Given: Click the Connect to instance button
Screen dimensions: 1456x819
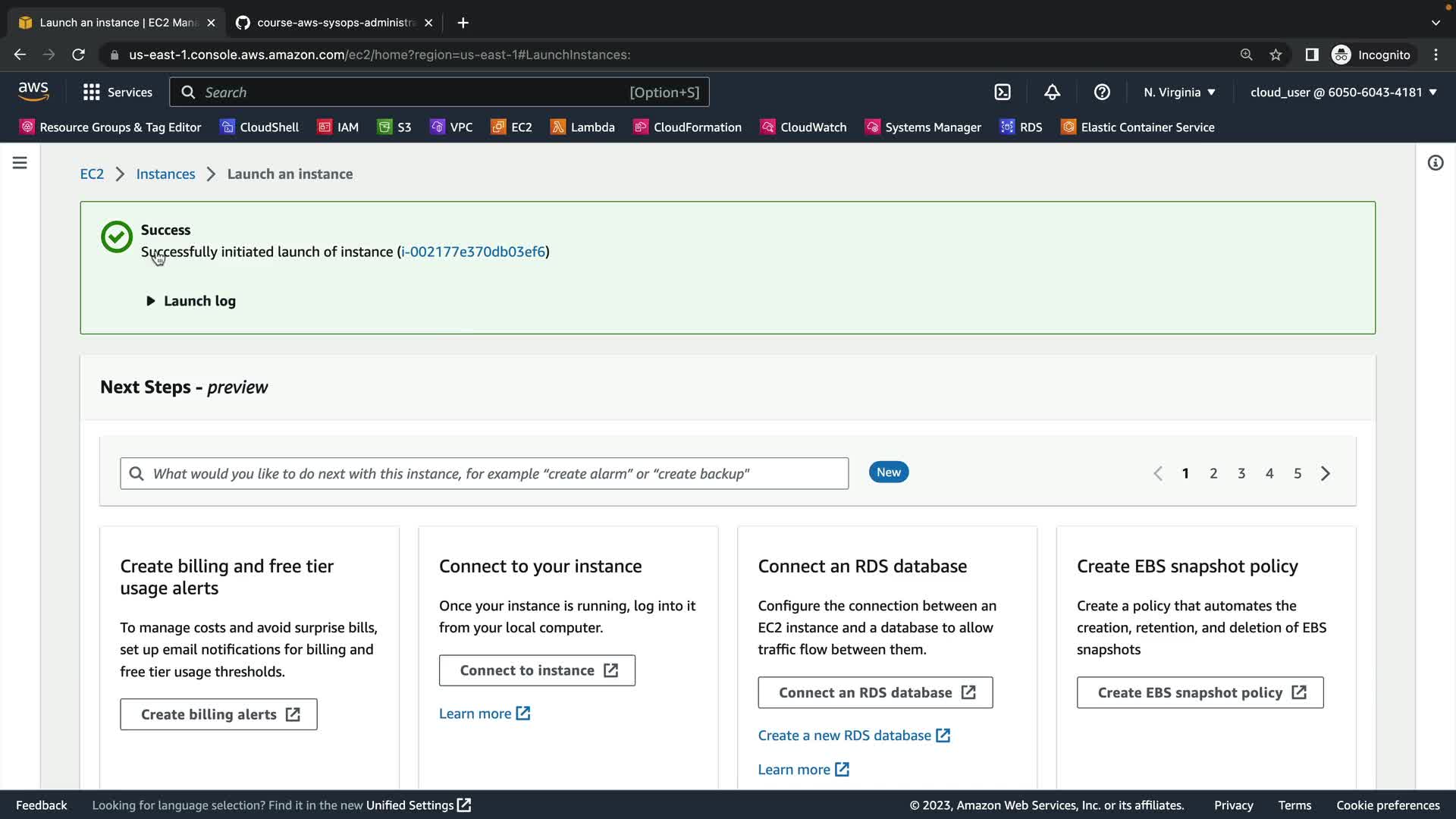Looking at the screenshot, I should (537, 670).
